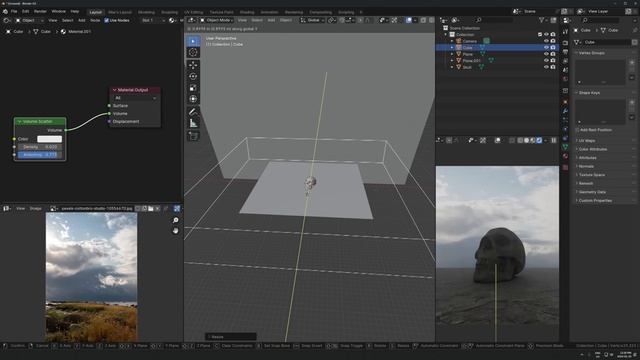This screenshot has width=640, height=360.
Task: Select the Scale tool in viewport toolbar
Action: [x=193, y=88]
